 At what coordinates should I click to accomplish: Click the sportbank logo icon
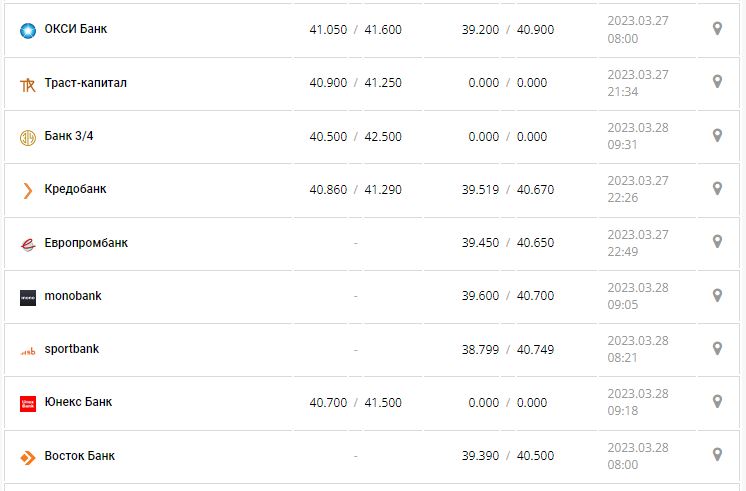click(28, 350)
